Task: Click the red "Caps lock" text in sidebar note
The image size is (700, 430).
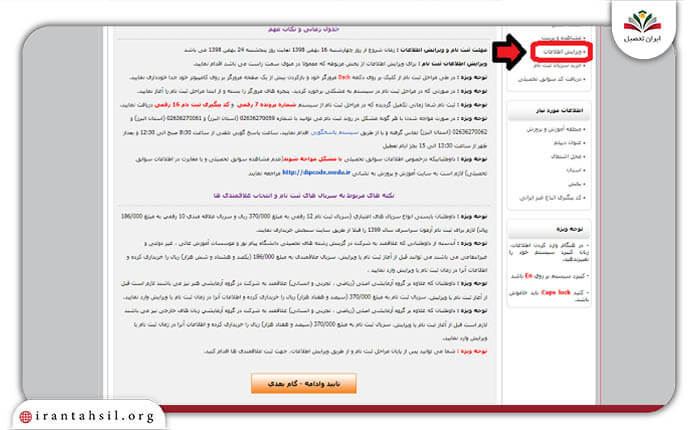Action: [x=555, y=292]
